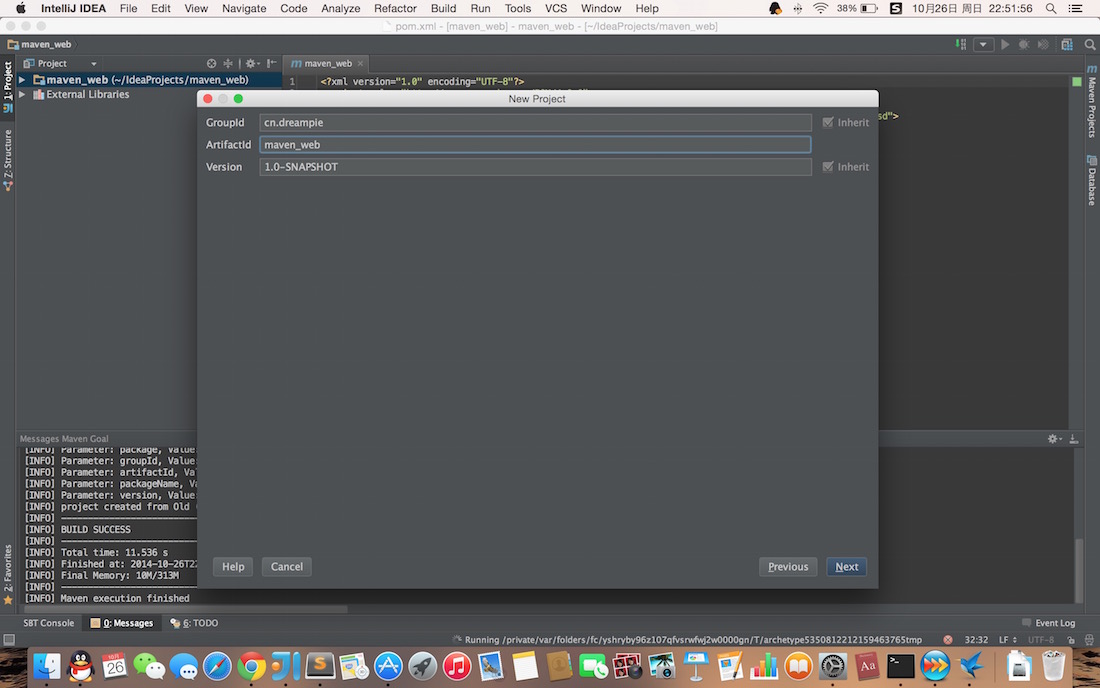Viewport: 1100px width, 688px height.
Task: Open Safari from the dock
Action: coord(217,666)
